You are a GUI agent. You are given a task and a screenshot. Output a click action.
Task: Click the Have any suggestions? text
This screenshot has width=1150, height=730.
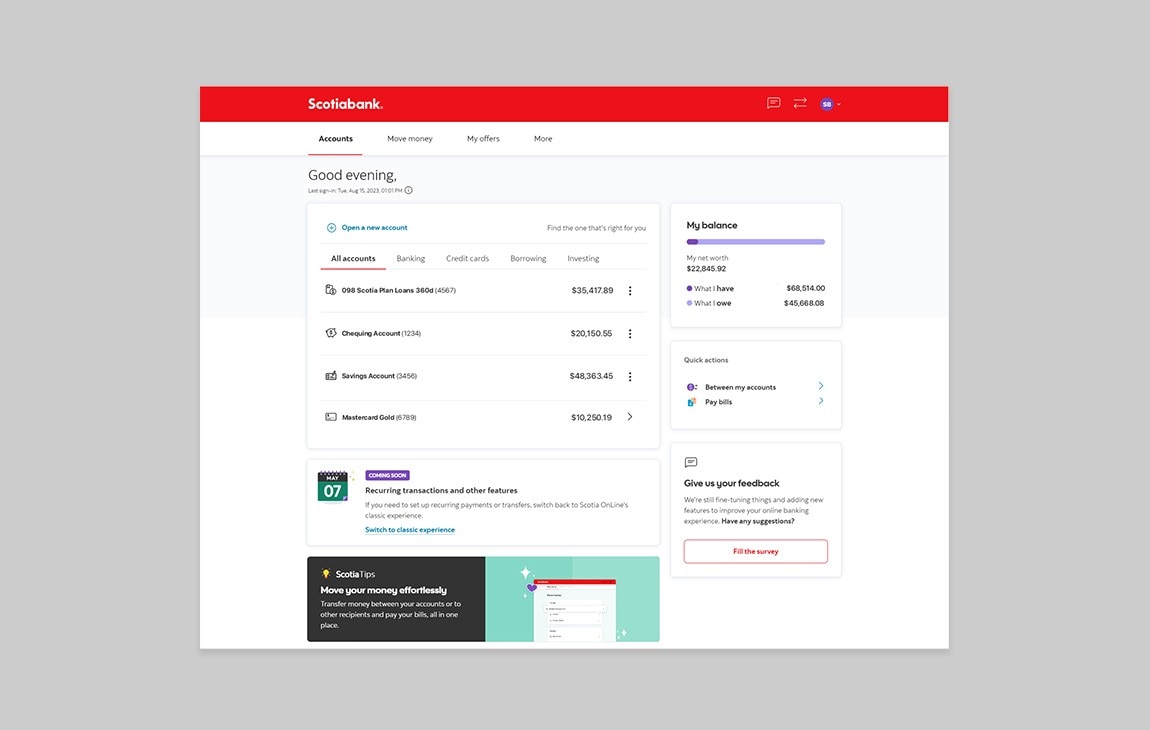758,521
